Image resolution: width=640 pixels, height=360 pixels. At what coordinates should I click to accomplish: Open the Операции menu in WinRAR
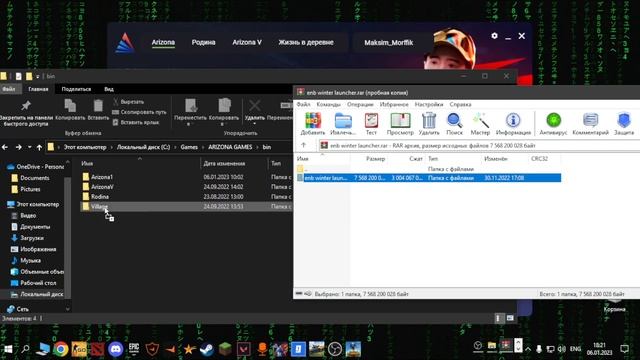[360, 104]
